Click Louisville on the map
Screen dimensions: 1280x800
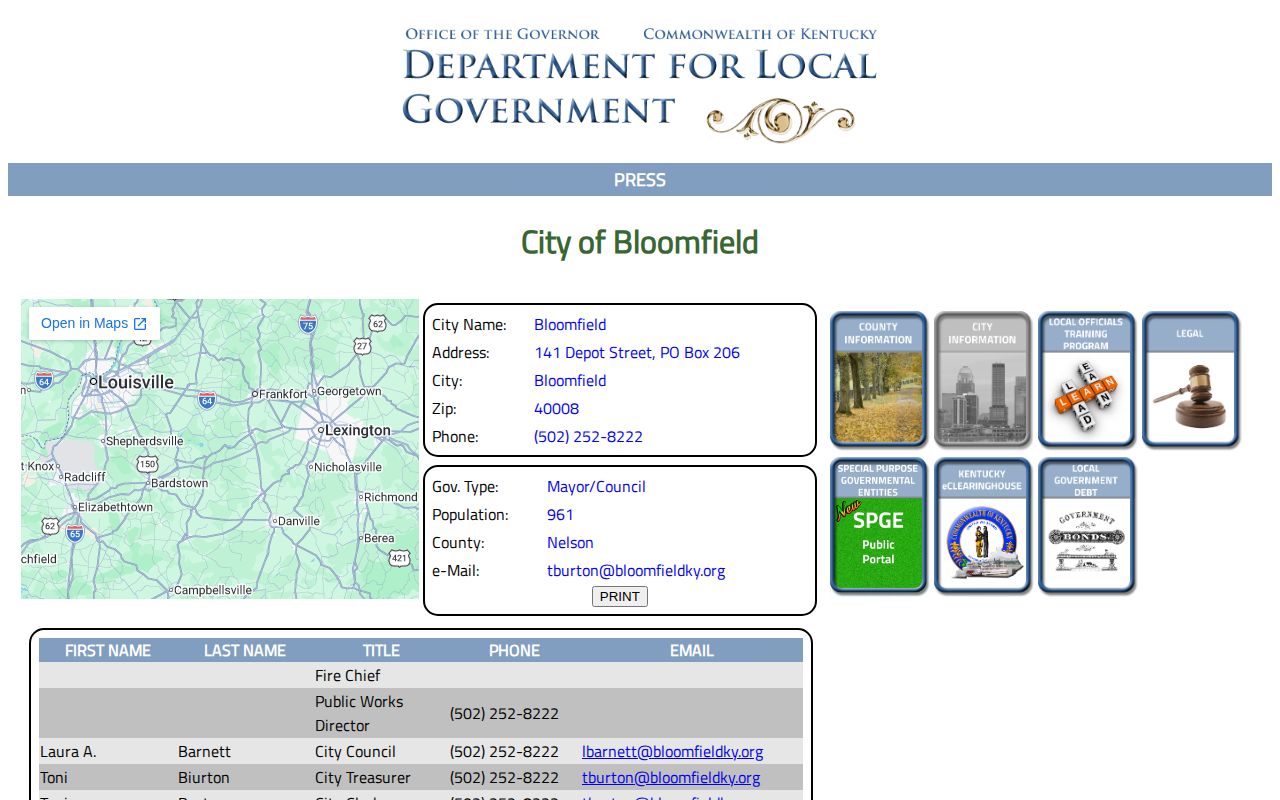point(135,382)
